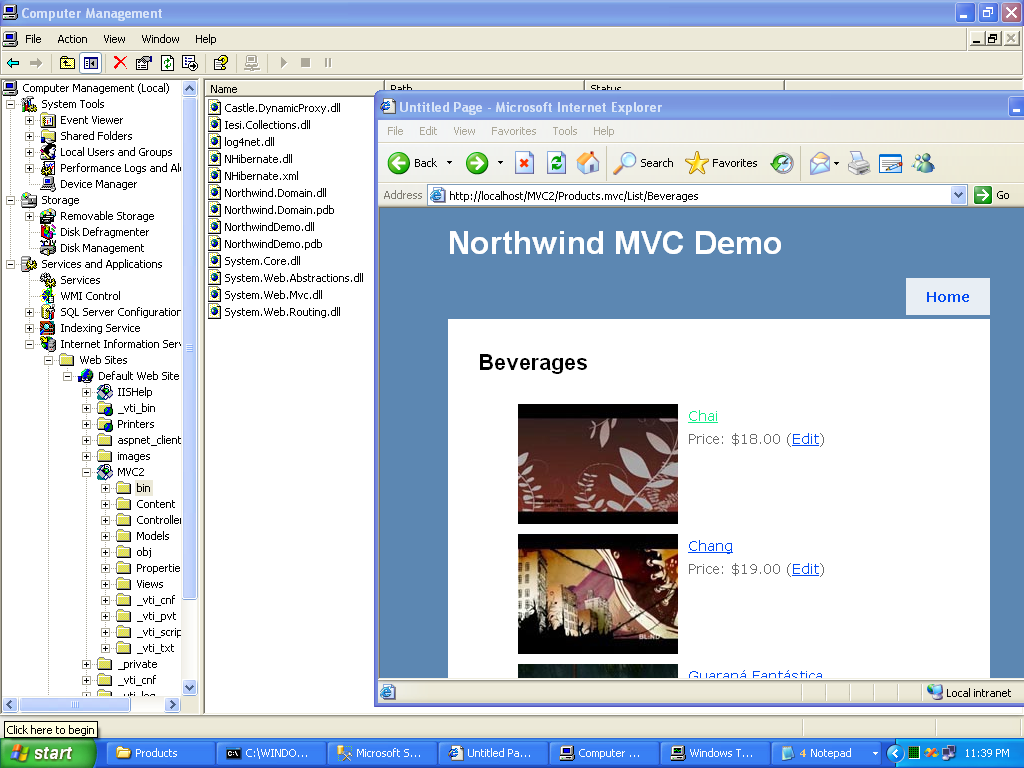Click the Windows start button
The height and width of the screenshot is (768, 1024).
click(x=47, y=753)
